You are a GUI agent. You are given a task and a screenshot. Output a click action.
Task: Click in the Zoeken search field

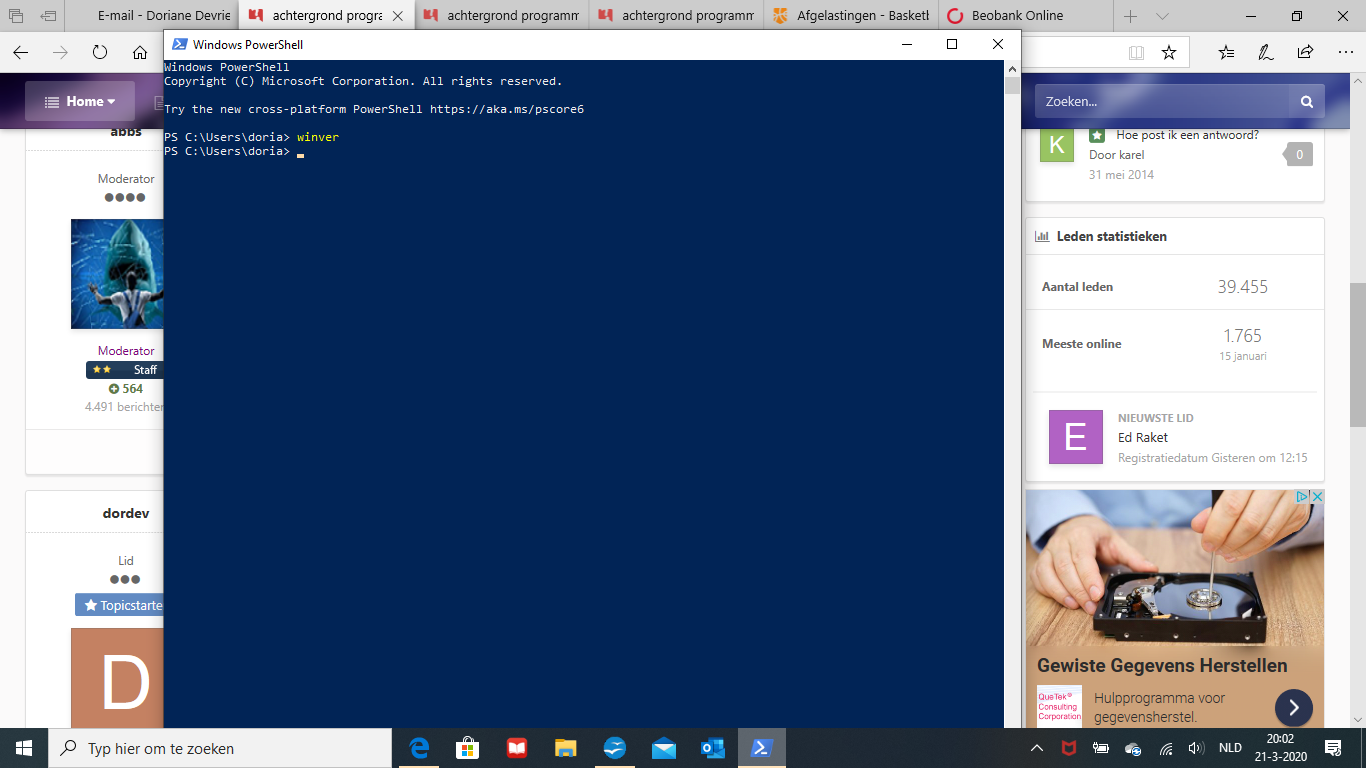pos(1162,101)
